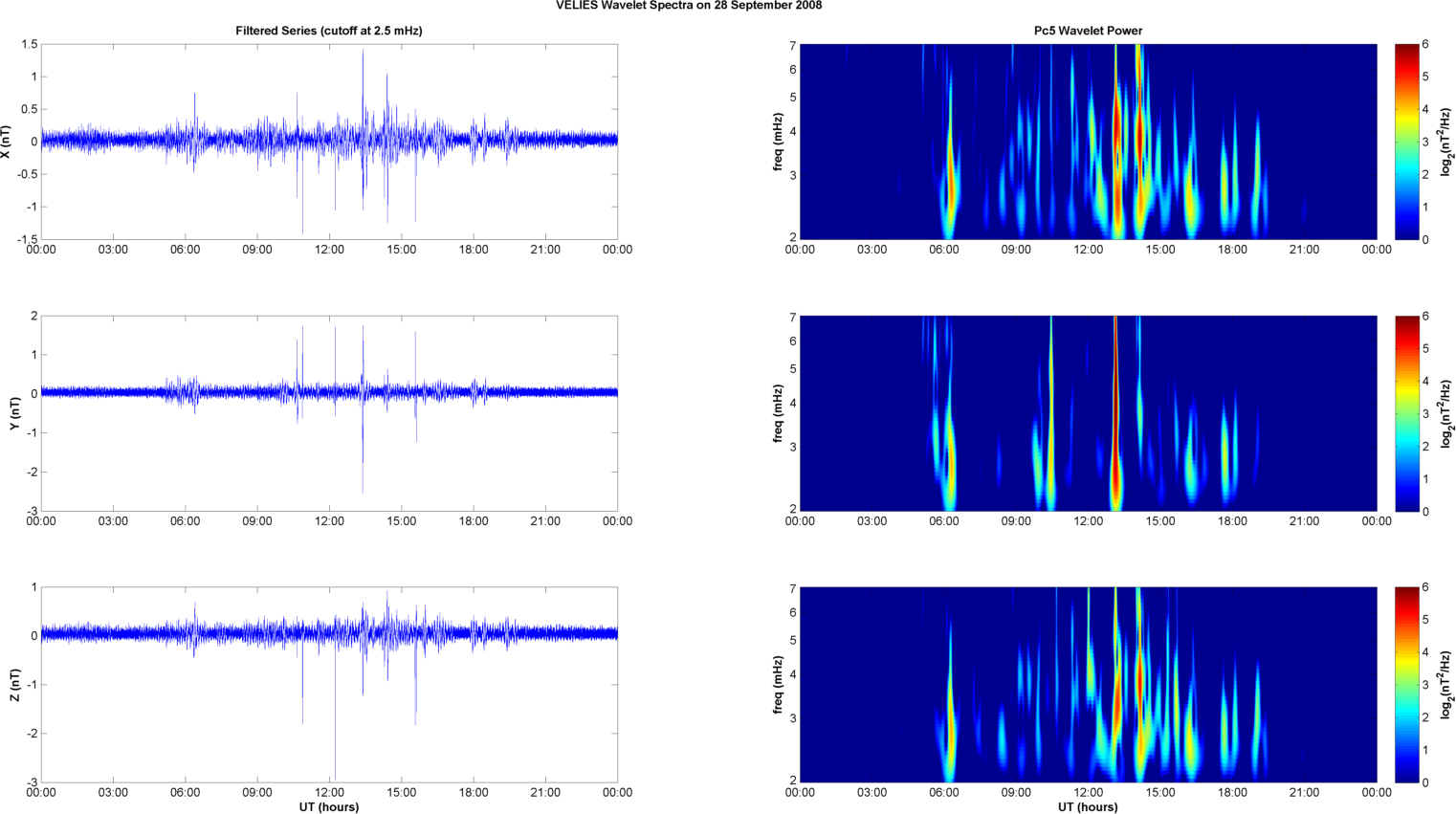1456x814 pixels.
Task: Select the 'Pc5 Wavelet Power' heading
Action: click(x=1088, y=31)
